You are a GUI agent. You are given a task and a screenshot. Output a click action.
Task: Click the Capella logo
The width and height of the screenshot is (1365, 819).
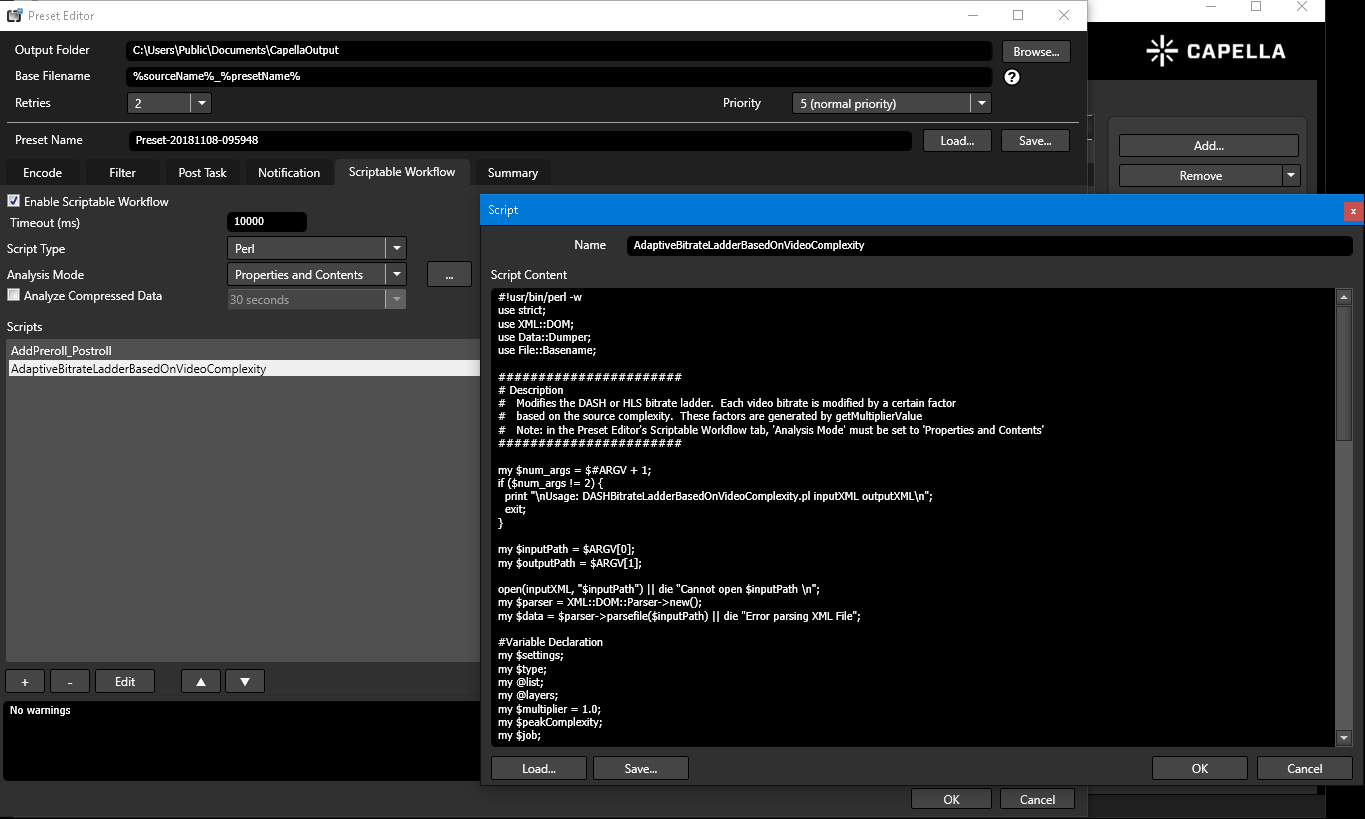point(1216,51)
